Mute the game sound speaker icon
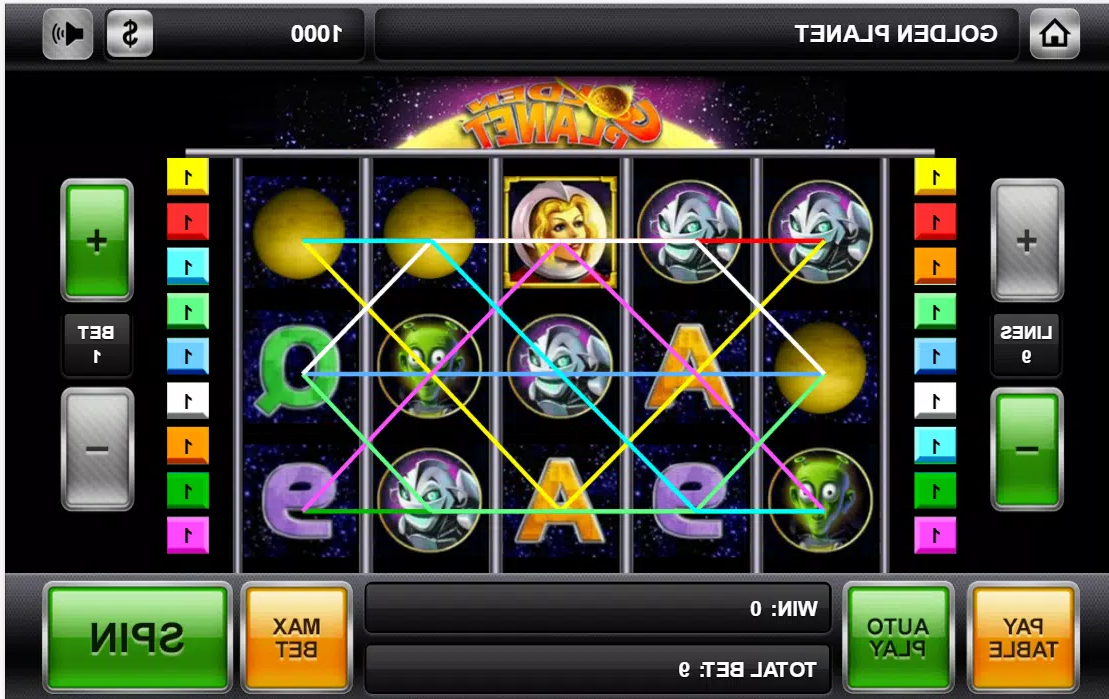The image size is (1109, 699). tap(67, 33)
